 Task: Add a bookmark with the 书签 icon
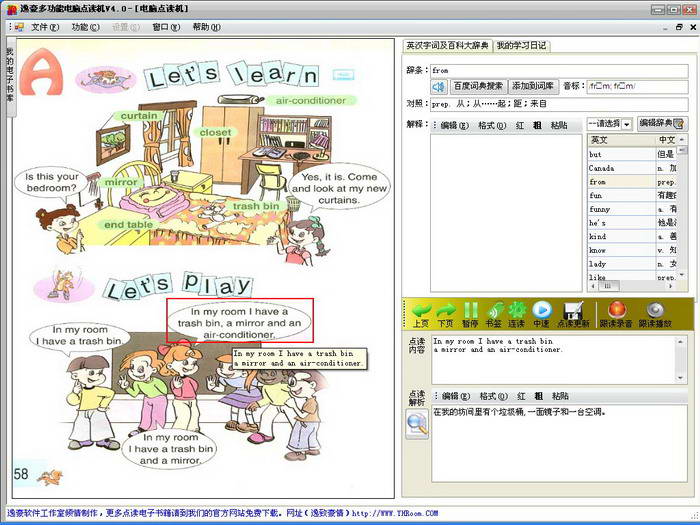[x=494, y=315]
